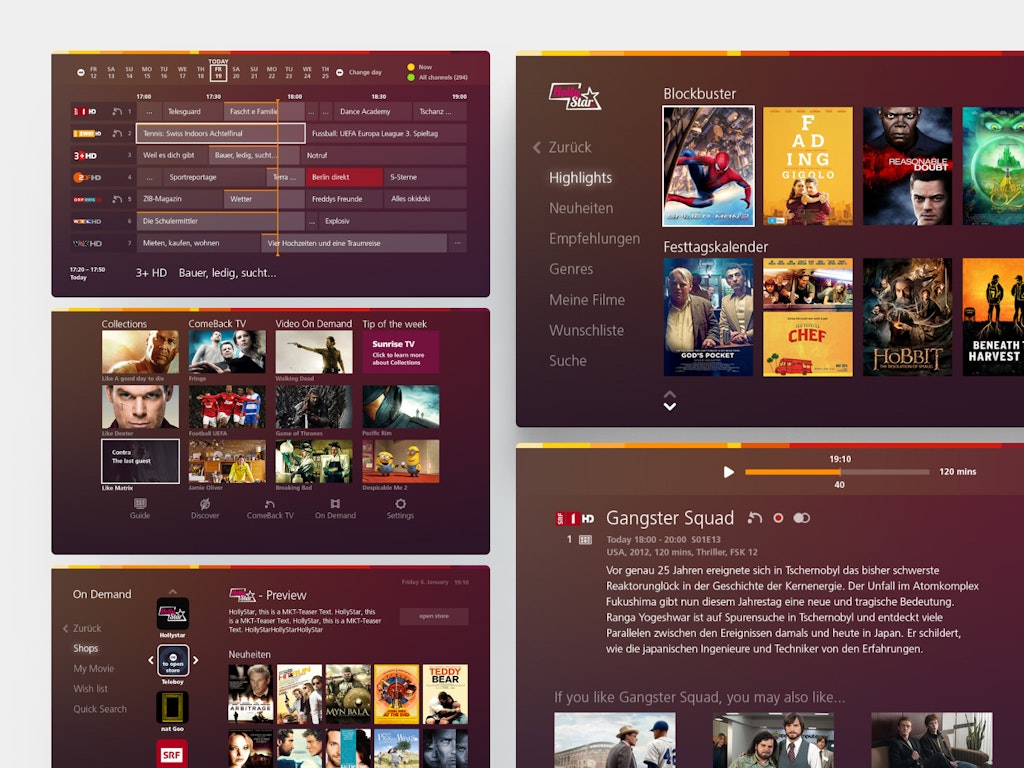This screenshot has width=1024, height=768.
Task: Click left chevron beside Teleboy shop
Action: point(151,660)
